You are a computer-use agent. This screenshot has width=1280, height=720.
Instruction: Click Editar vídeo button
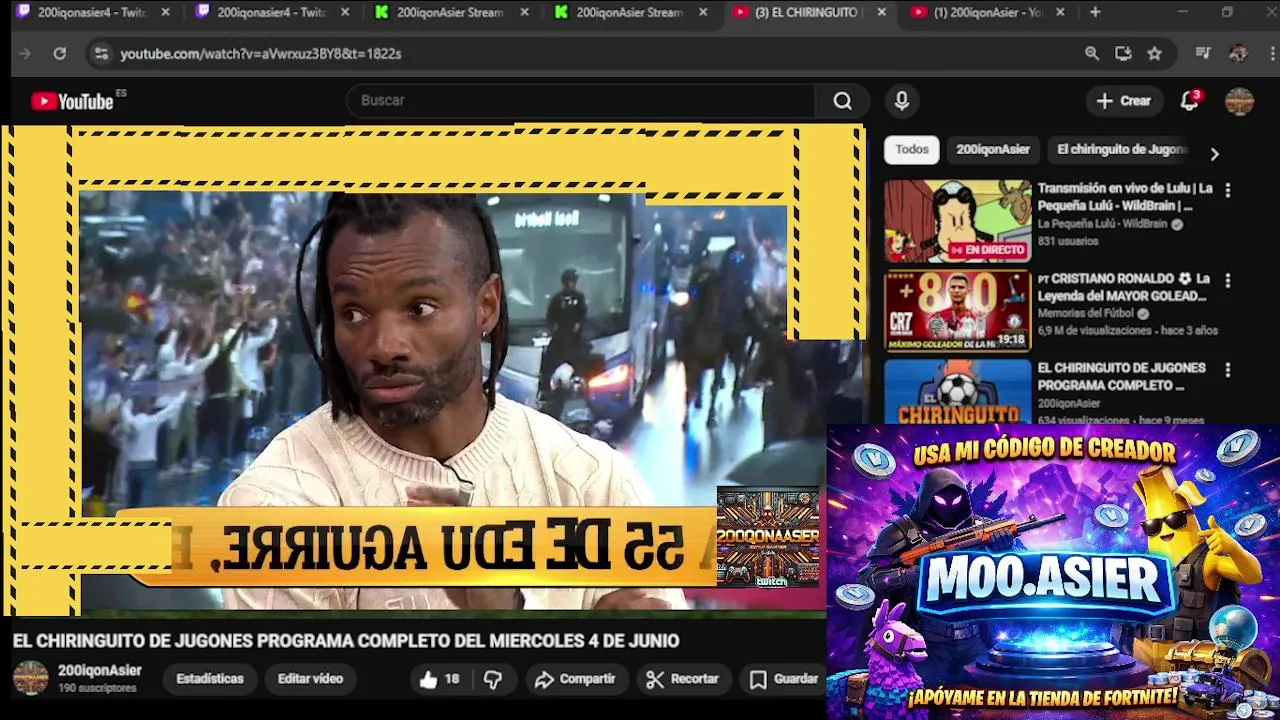pyautogui.click(x=310, y=679)
